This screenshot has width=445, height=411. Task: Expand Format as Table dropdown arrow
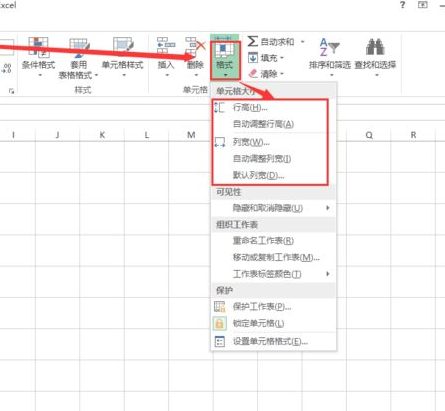point(96,75)
